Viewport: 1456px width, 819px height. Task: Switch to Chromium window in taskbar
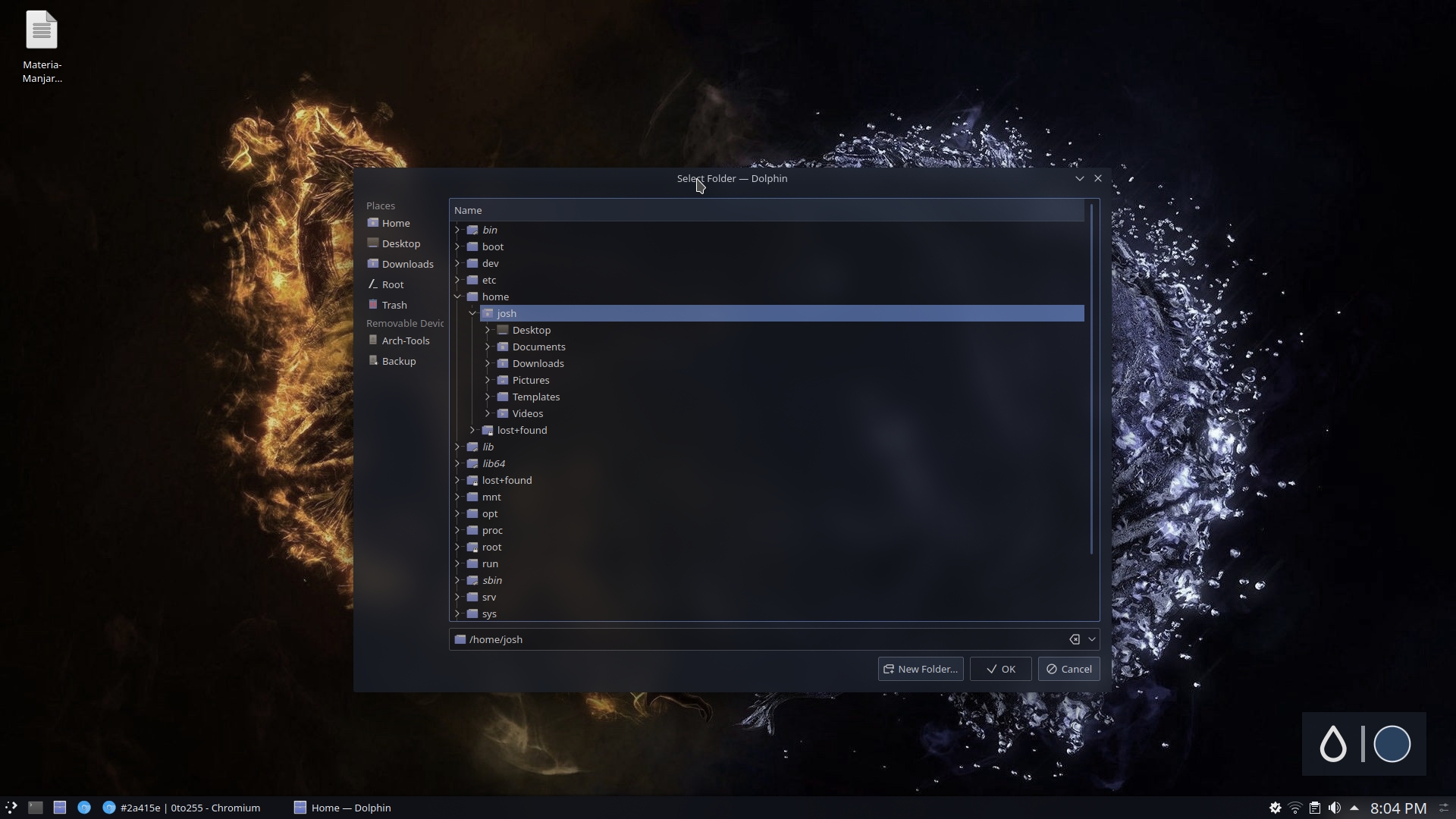[x=182, y=808]
